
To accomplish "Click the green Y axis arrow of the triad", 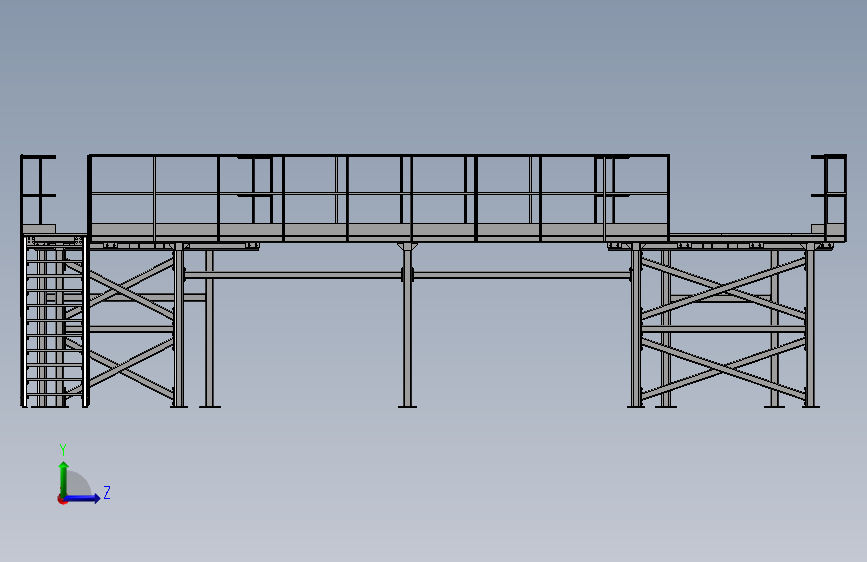I will point(64,478).
